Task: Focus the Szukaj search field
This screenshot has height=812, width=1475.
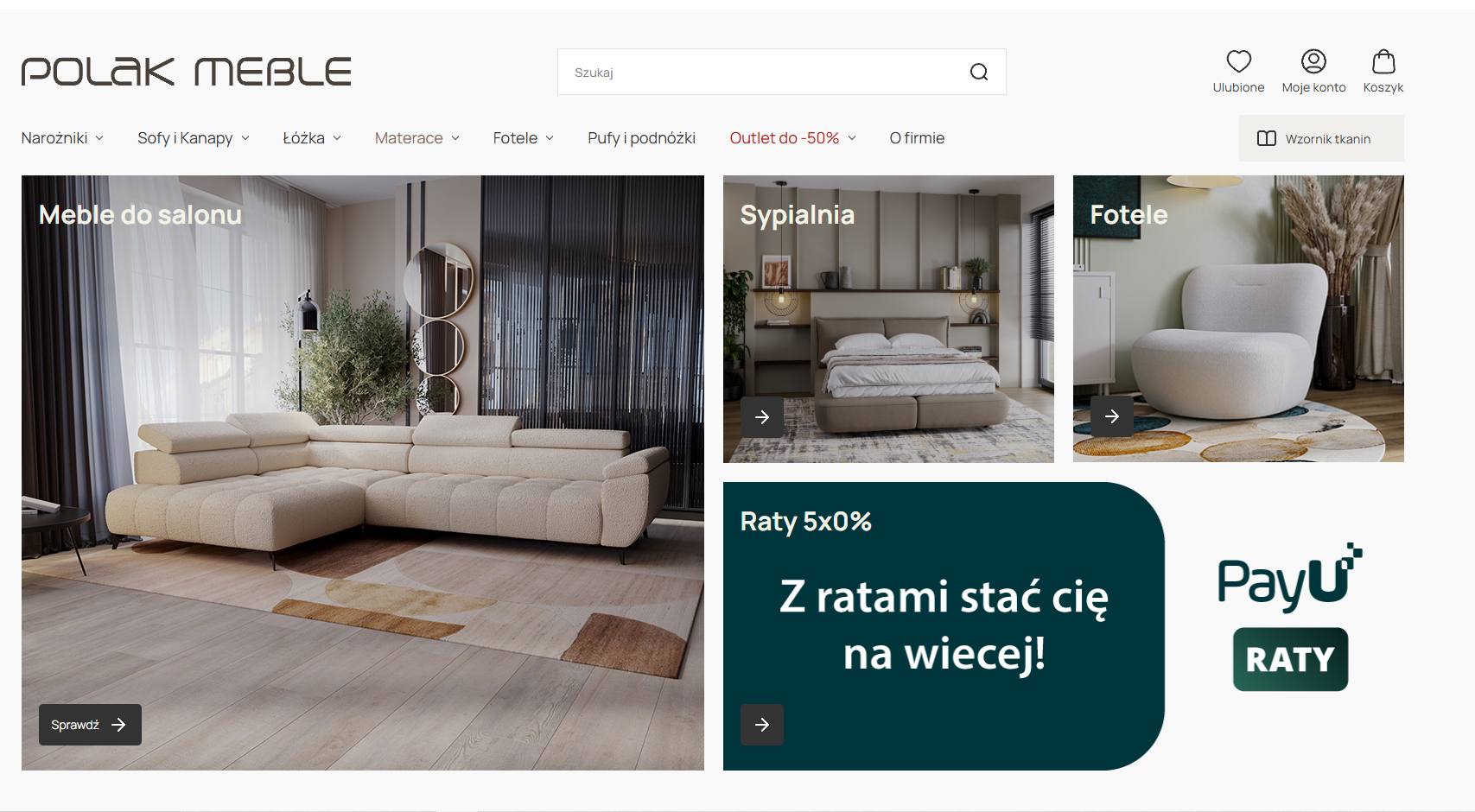Action: [x=760, y=73]
